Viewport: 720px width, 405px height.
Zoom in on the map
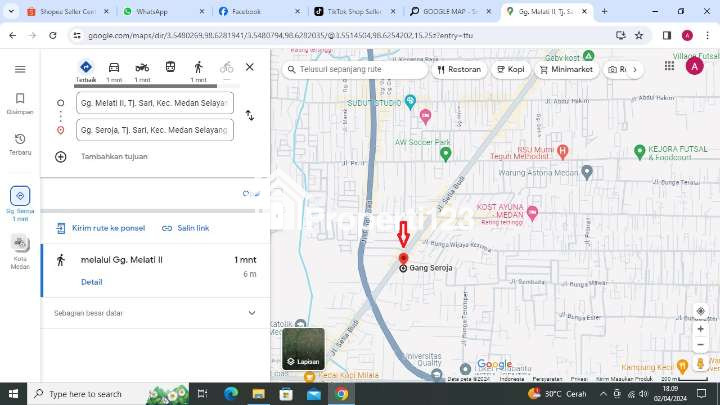(x=700, y=329)
